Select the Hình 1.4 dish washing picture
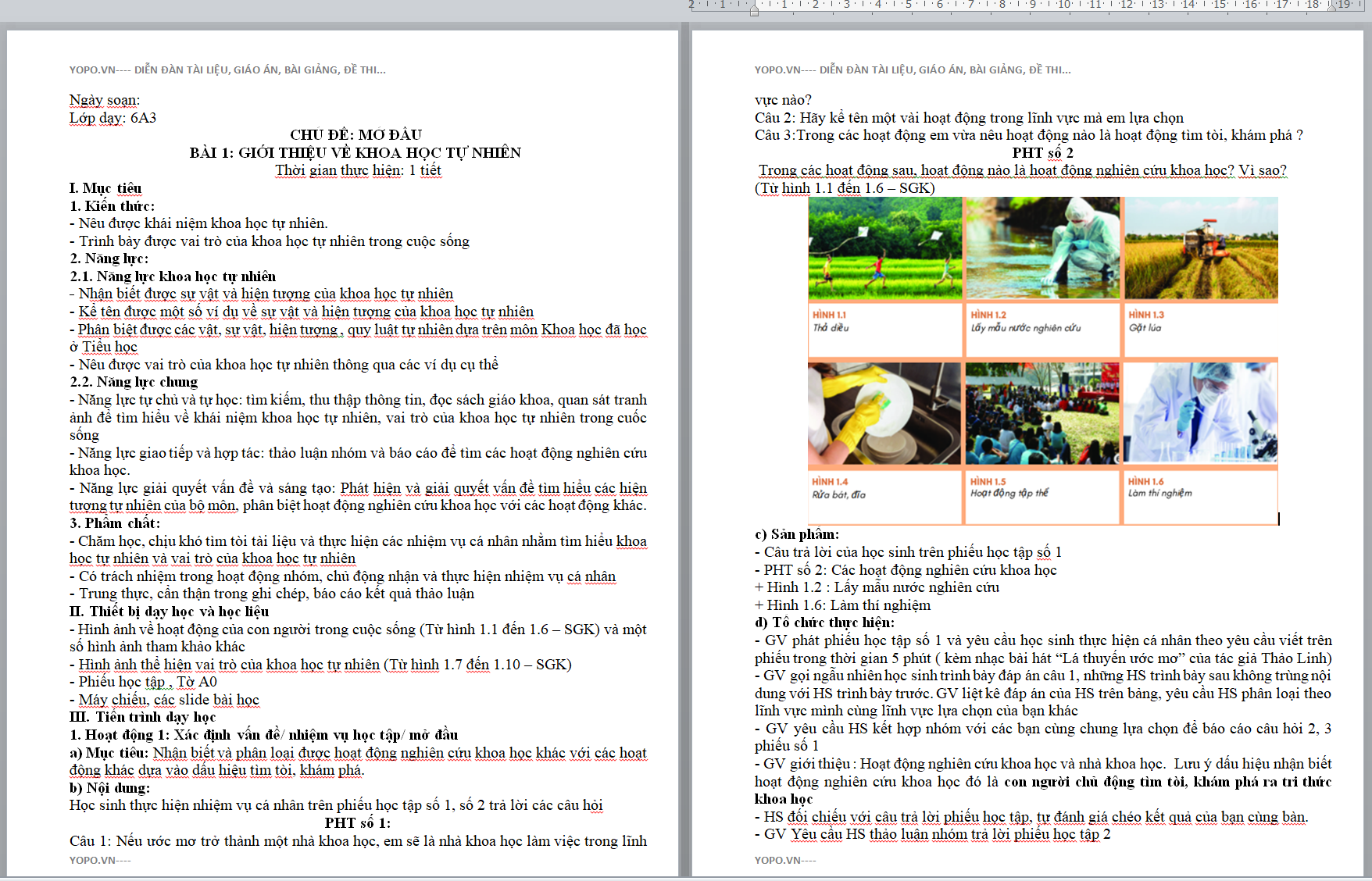 884,414
